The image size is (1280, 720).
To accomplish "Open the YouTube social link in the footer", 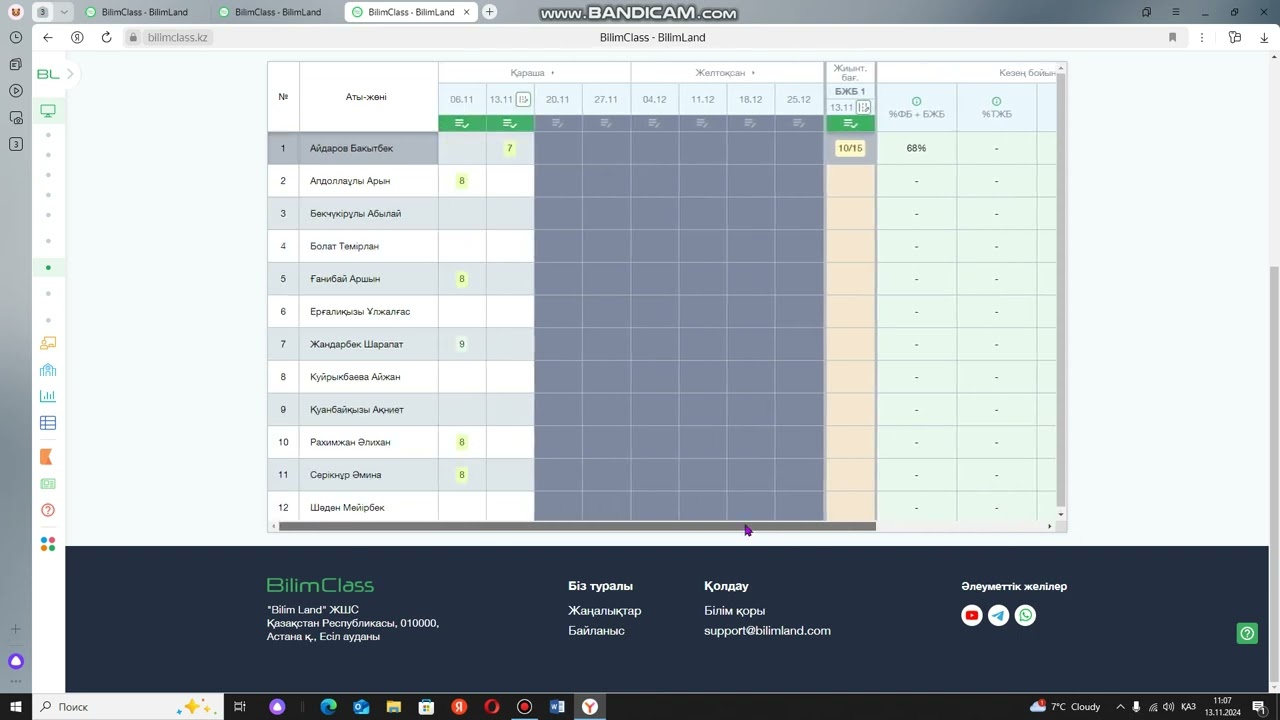I will tap(971, 616).
